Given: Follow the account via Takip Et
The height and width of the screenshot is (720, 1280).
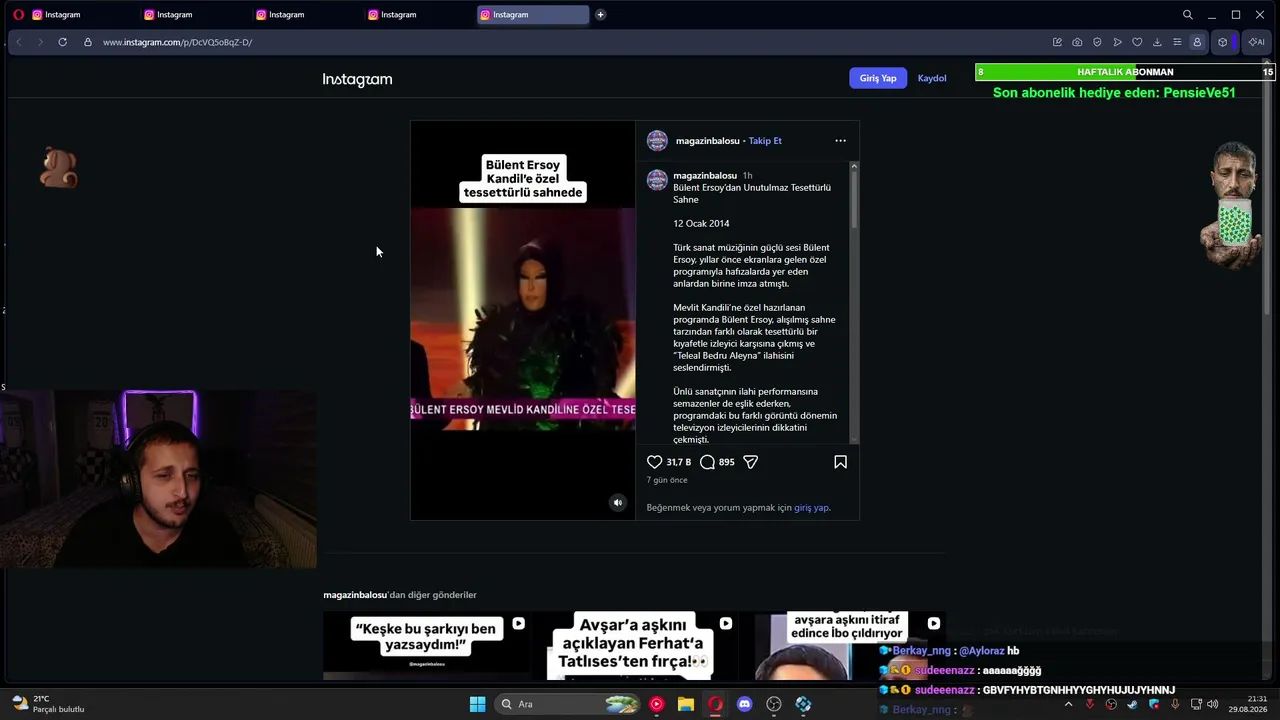Looking at the screenshot, I should [765, 141].
